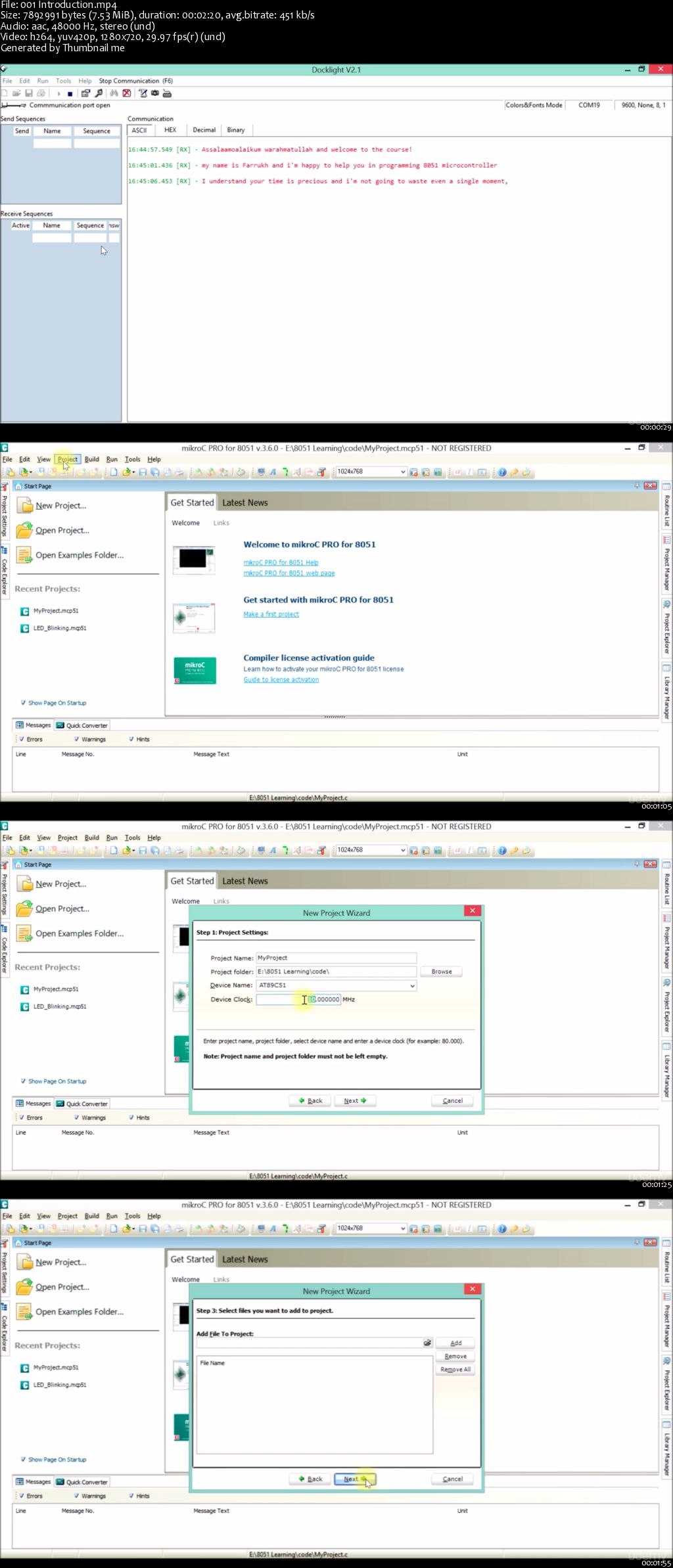This screenshot has height=1568, width=673.
Task: Open the Project menu highlighted in mikroC
Action: coord(68,459)
